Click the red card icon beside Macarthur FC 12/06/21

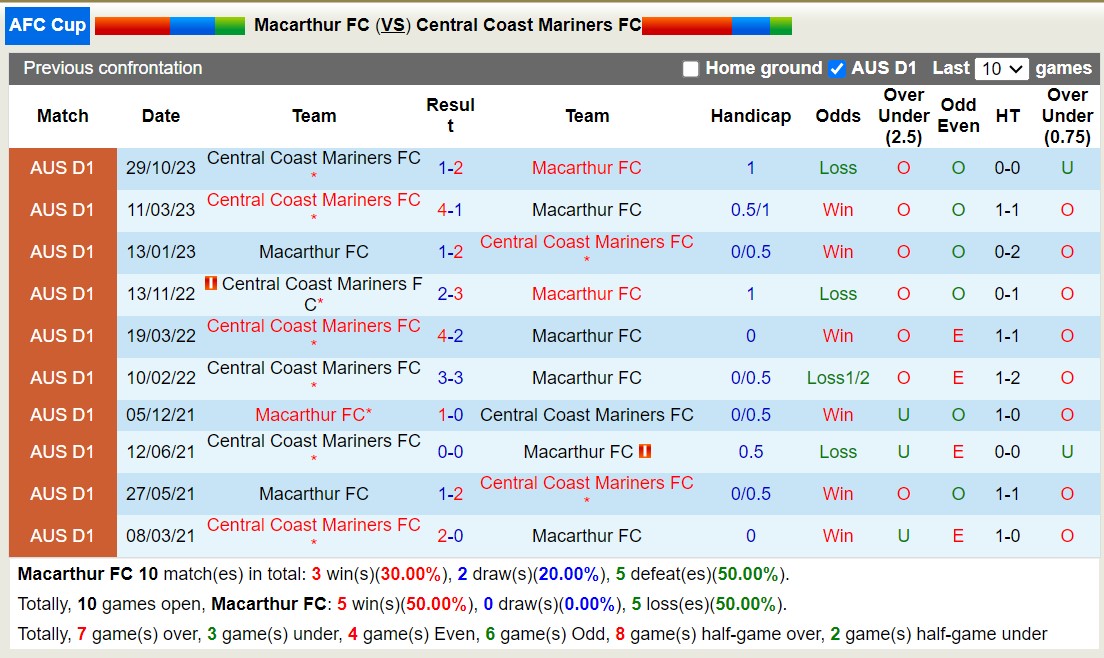tap(645, 451)
